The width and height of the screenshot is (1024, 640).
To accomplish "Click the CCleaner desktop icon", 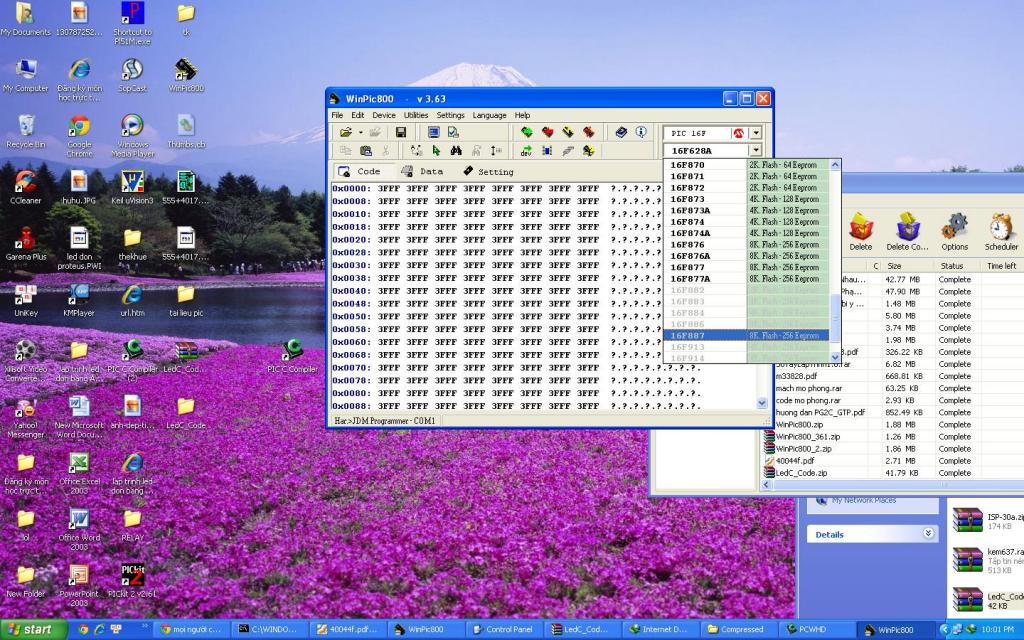I will (x=25, y=187).
